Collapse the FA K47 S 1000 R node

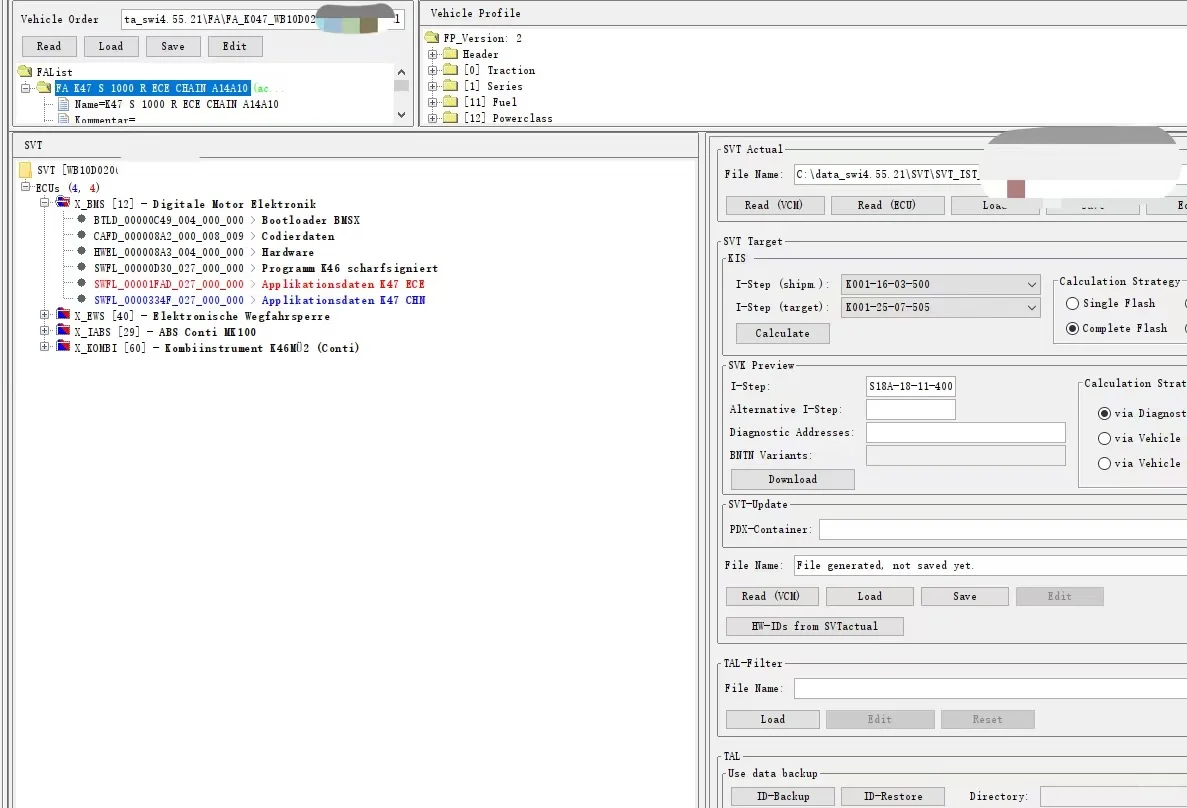point(26,88)
